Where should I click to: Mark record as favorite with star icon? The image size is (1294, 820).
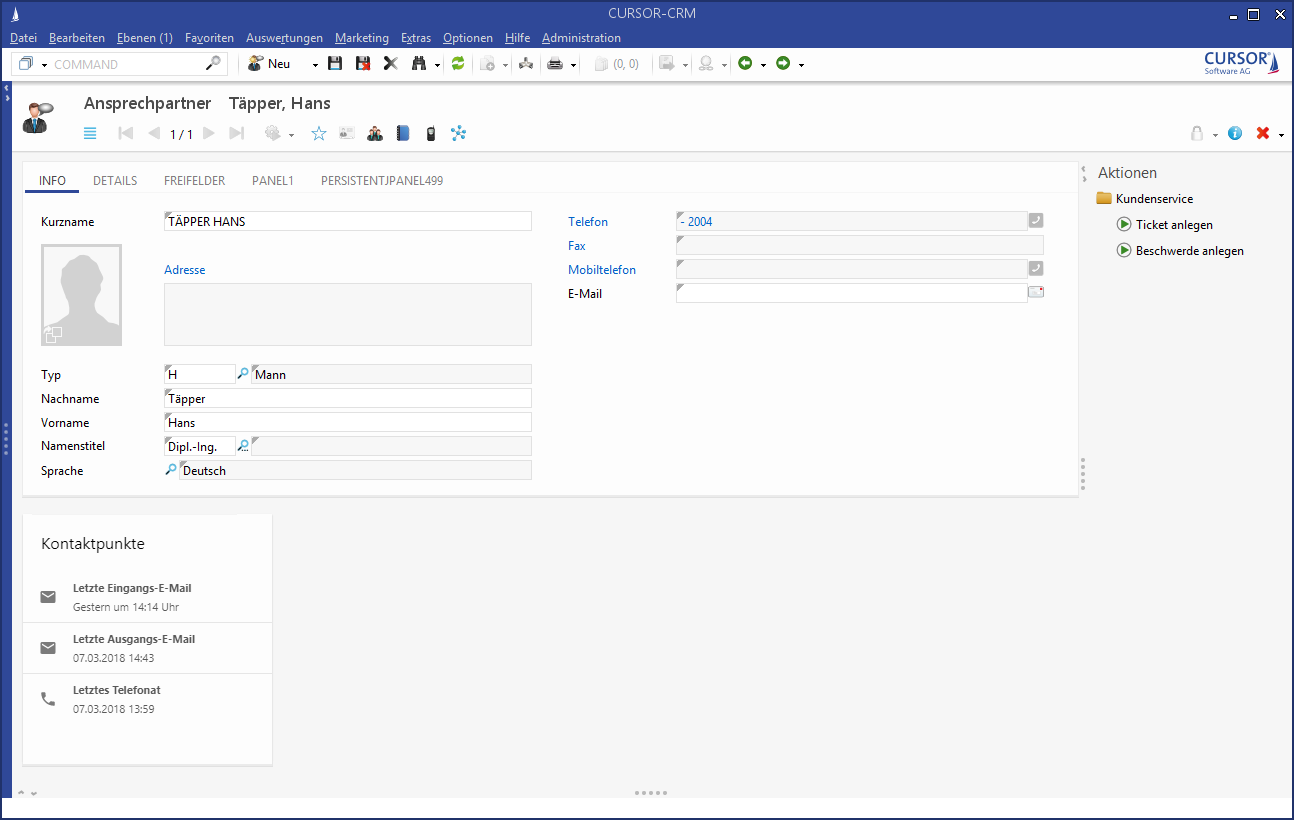(319, 133)
